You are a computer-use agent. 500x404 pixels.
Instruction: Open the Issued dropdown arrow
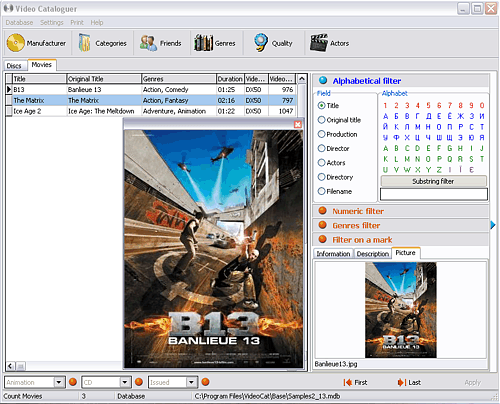191,382
